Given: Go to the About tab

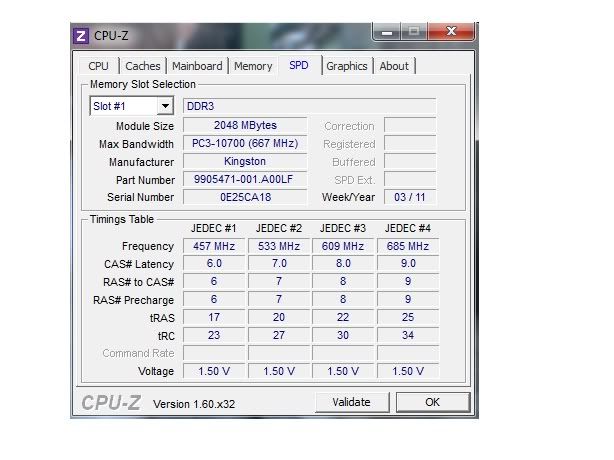Looking at the screenshot, I should click(x=394, y=66).
